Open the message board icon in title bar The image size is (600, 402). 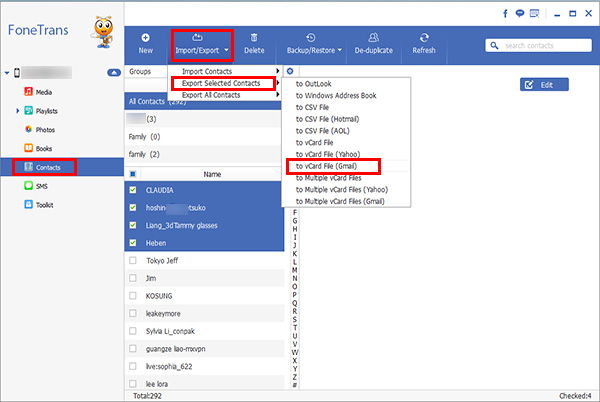[x=534, y=14]
